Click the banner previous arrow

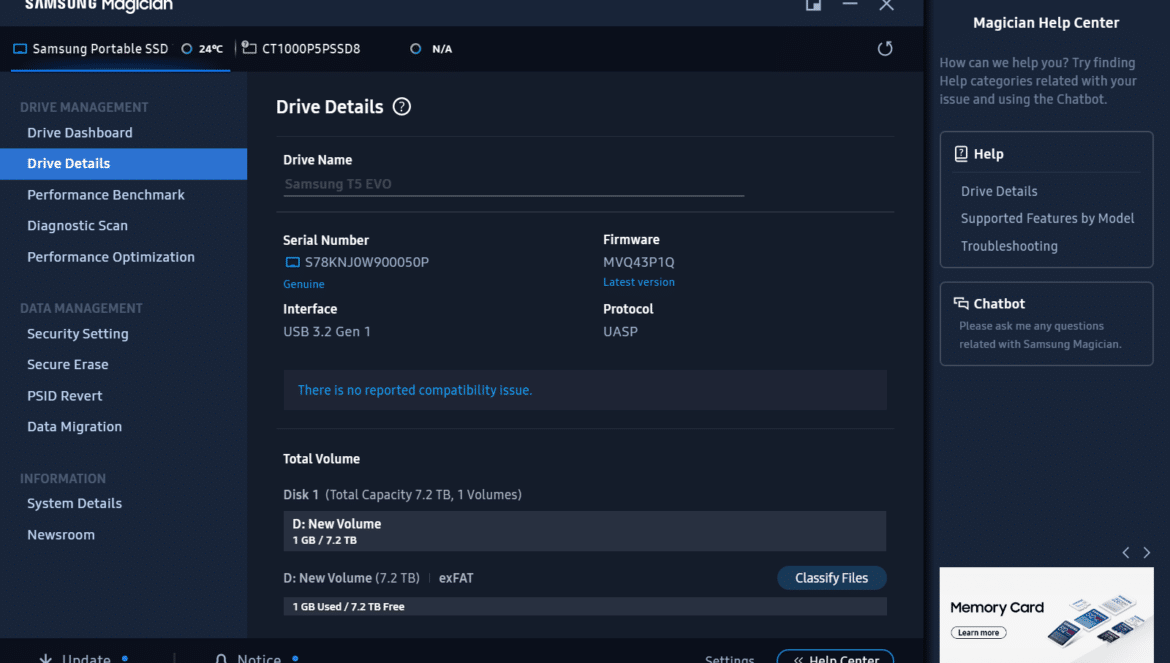tap(1126, 553)
